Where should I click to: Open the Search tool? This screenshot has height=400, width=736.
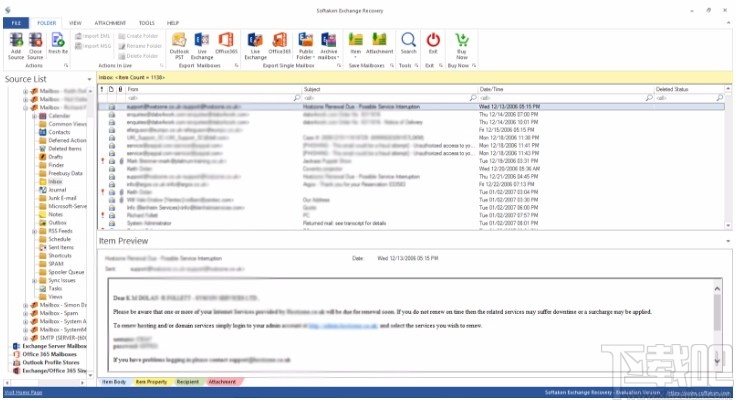[x=408, y=43]
